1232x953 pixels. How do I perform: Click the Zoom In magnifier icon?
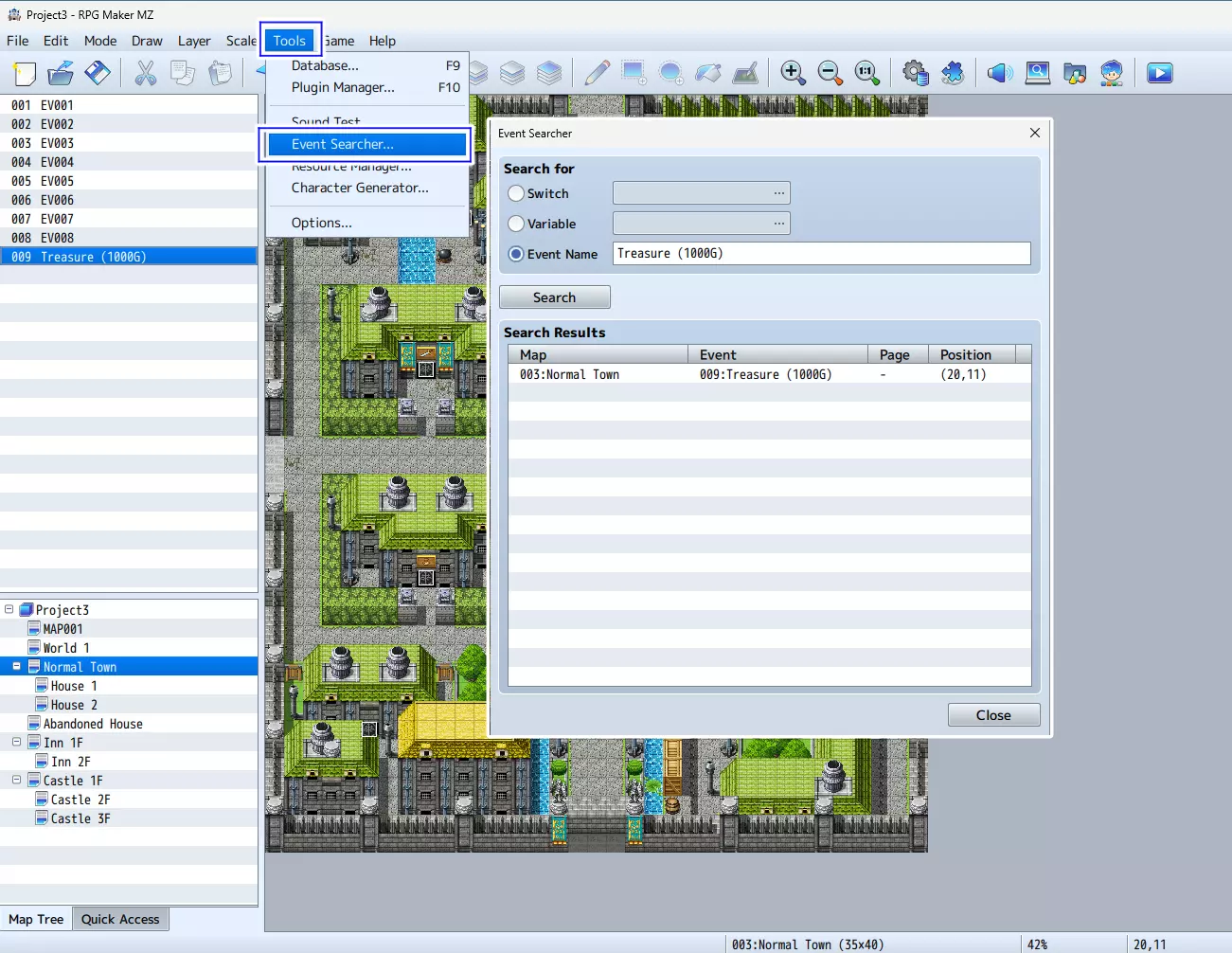tap(793, 73)
